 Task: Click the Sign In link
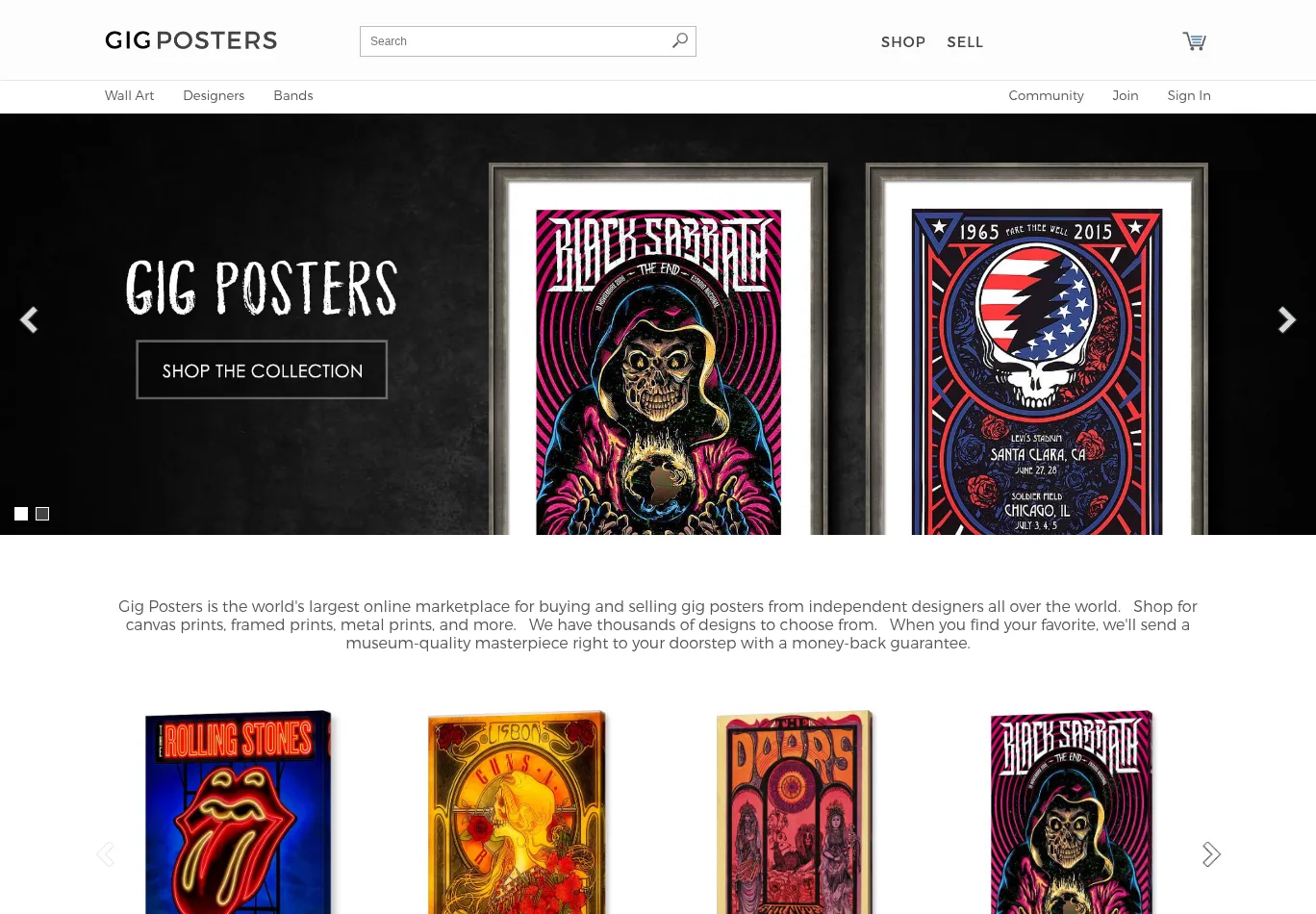point(1189,95)
